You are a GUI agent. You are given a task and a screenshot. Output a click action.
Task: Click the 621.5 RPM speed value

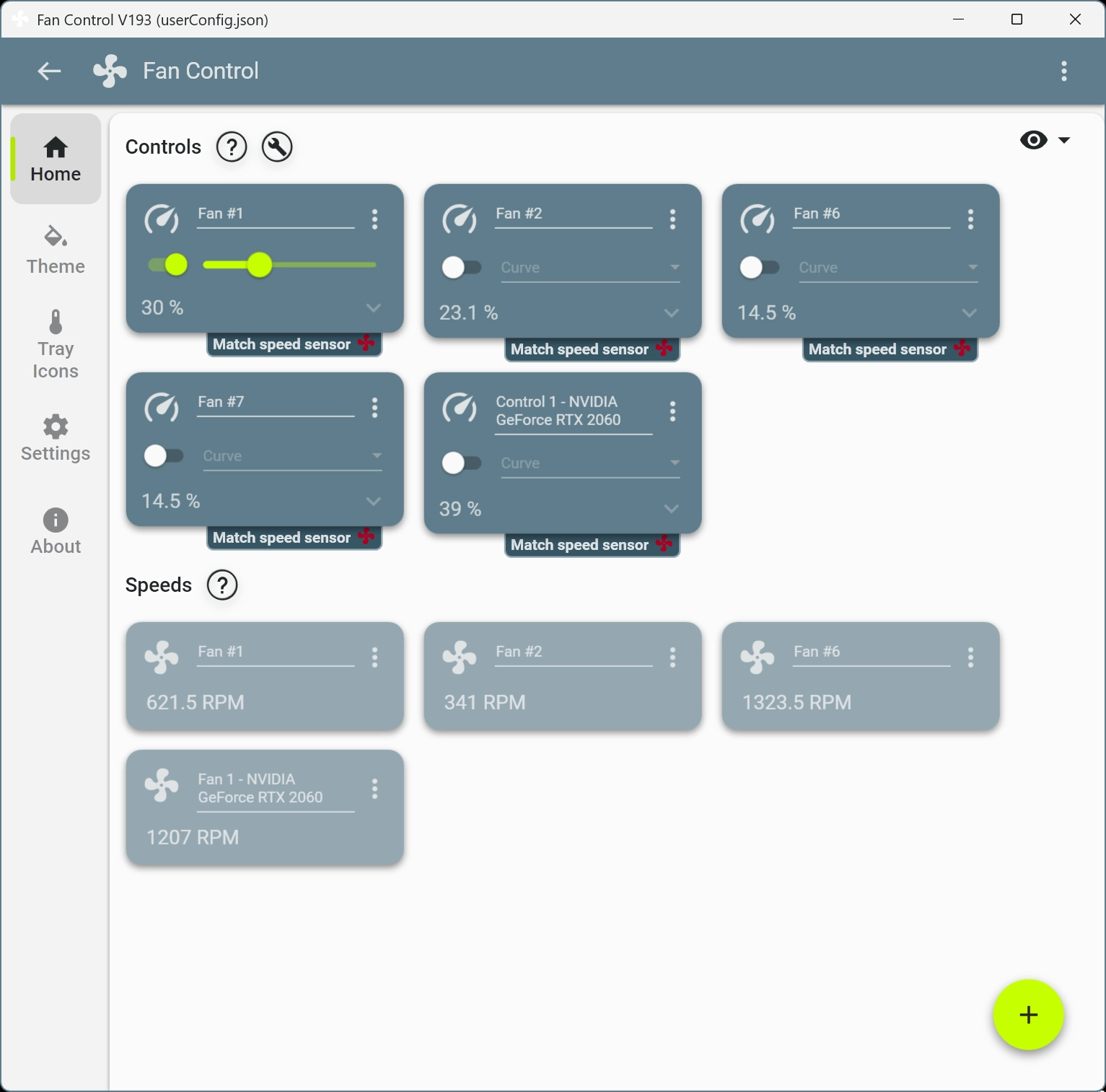click(196, 702)
